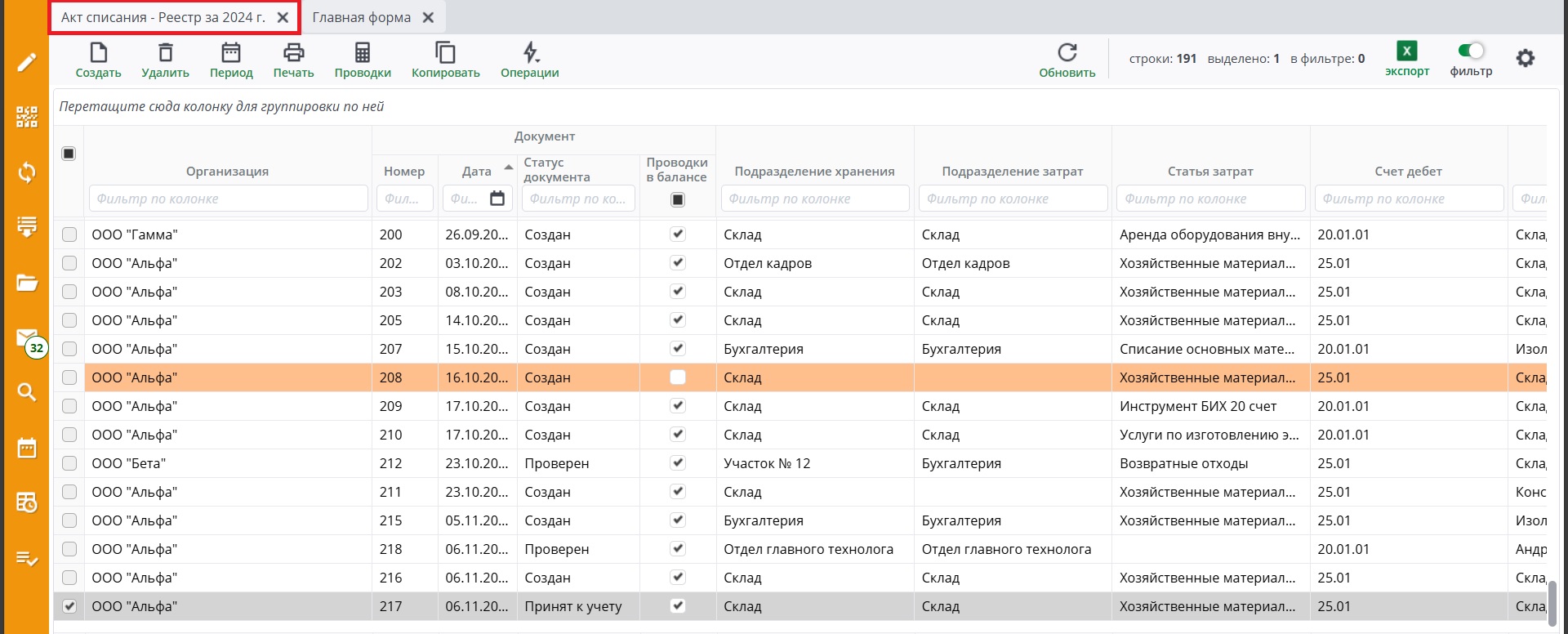
Task: Switch to the Главная форма tab
Action: tap(361, 17)
